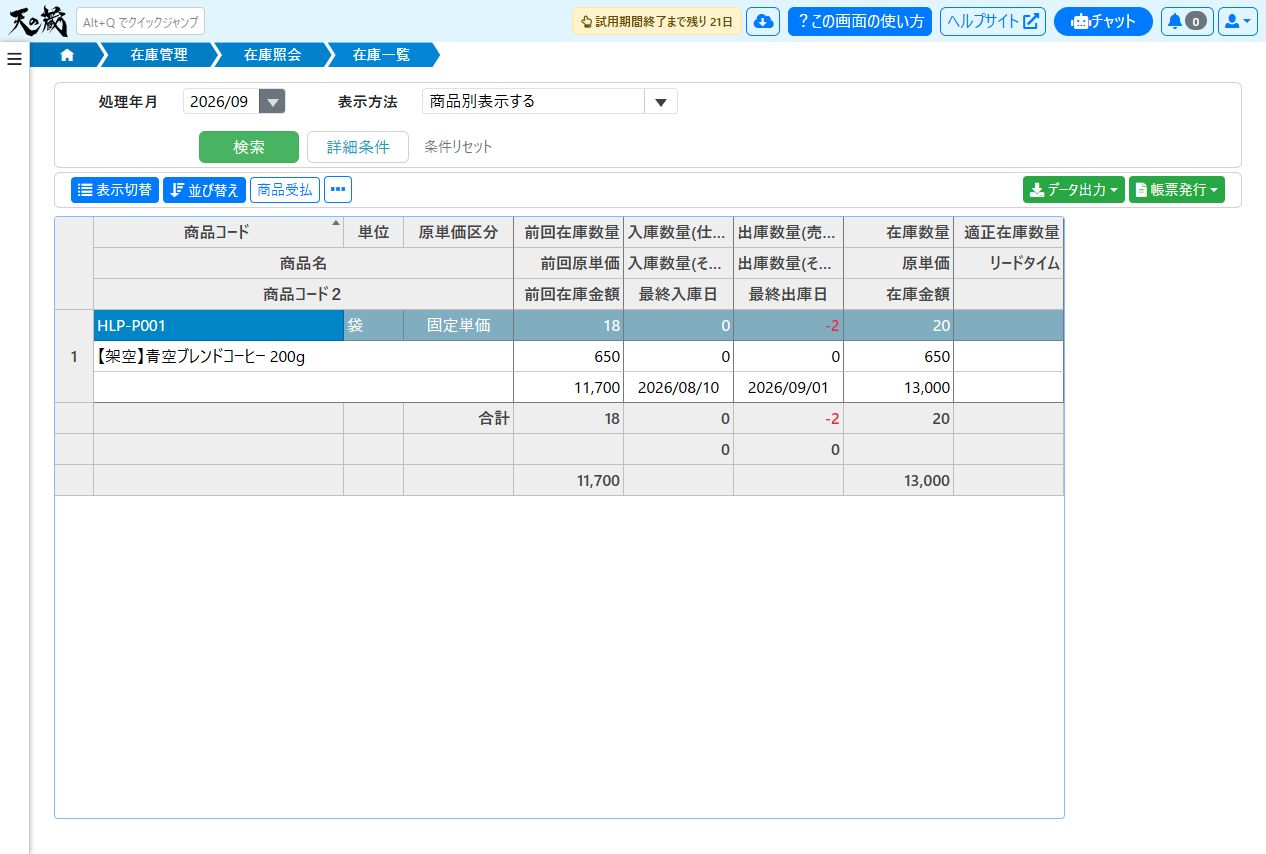Start a チャット session
1266x854 pixels.
[1103, 21]
